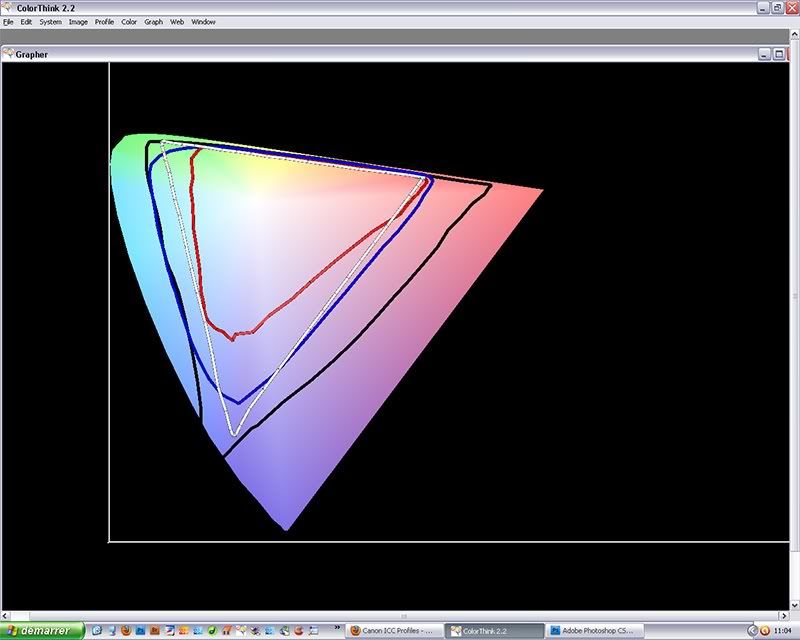The height and width of the screenshot is (640, 800).
Task: Click the taskbar clock showing 11:04
Action: 783,631
